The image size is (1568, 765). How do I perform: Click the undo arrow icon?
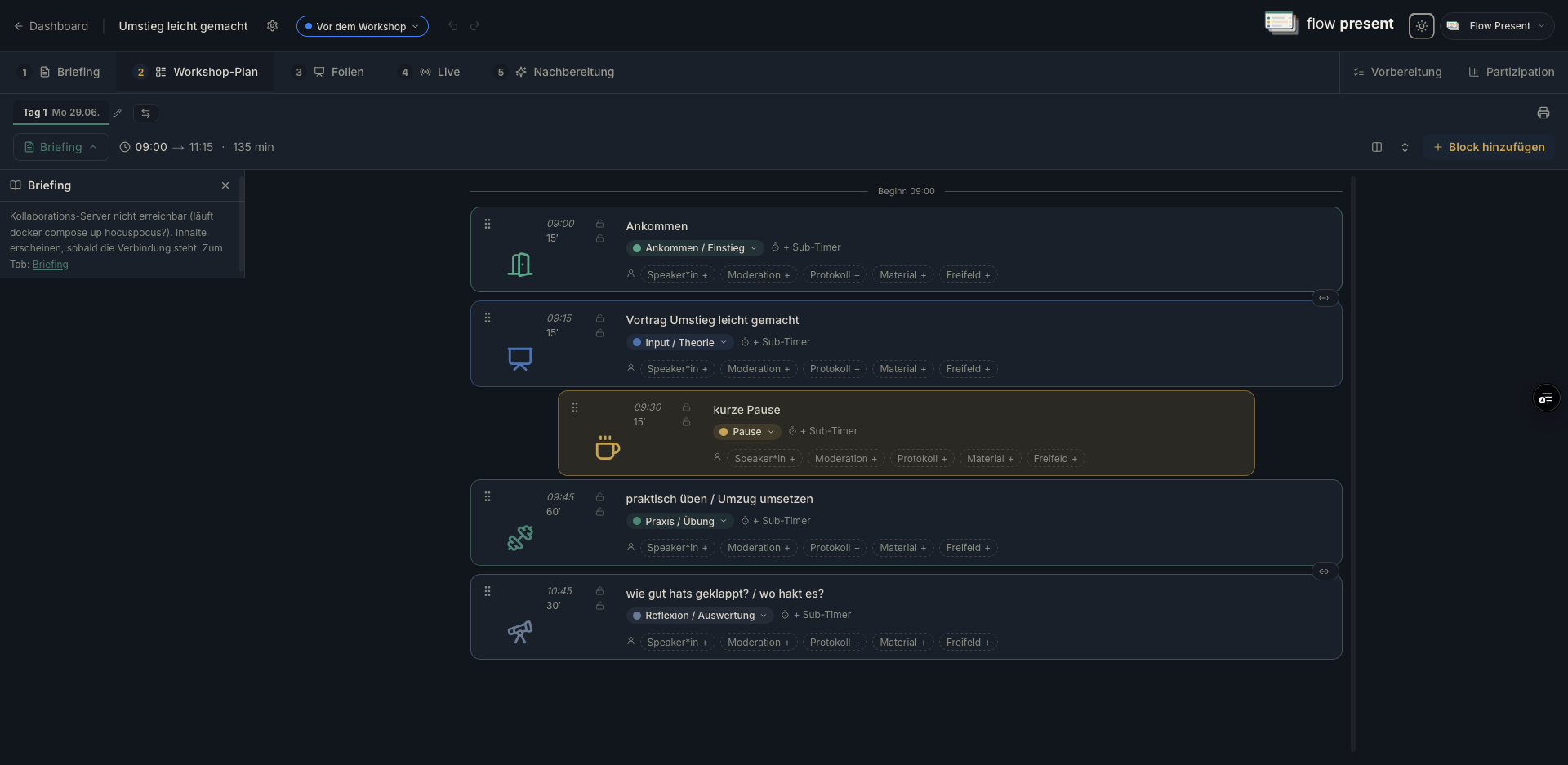453,26
